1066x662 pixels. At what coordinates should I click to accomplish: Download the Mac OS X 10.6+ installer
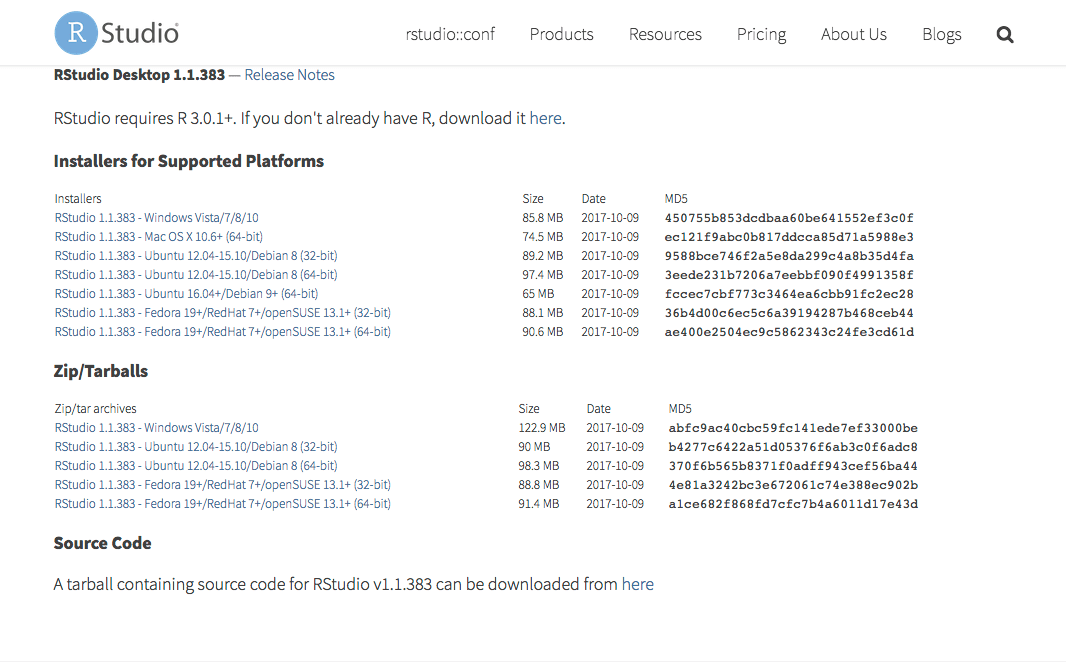coord(159,237)
